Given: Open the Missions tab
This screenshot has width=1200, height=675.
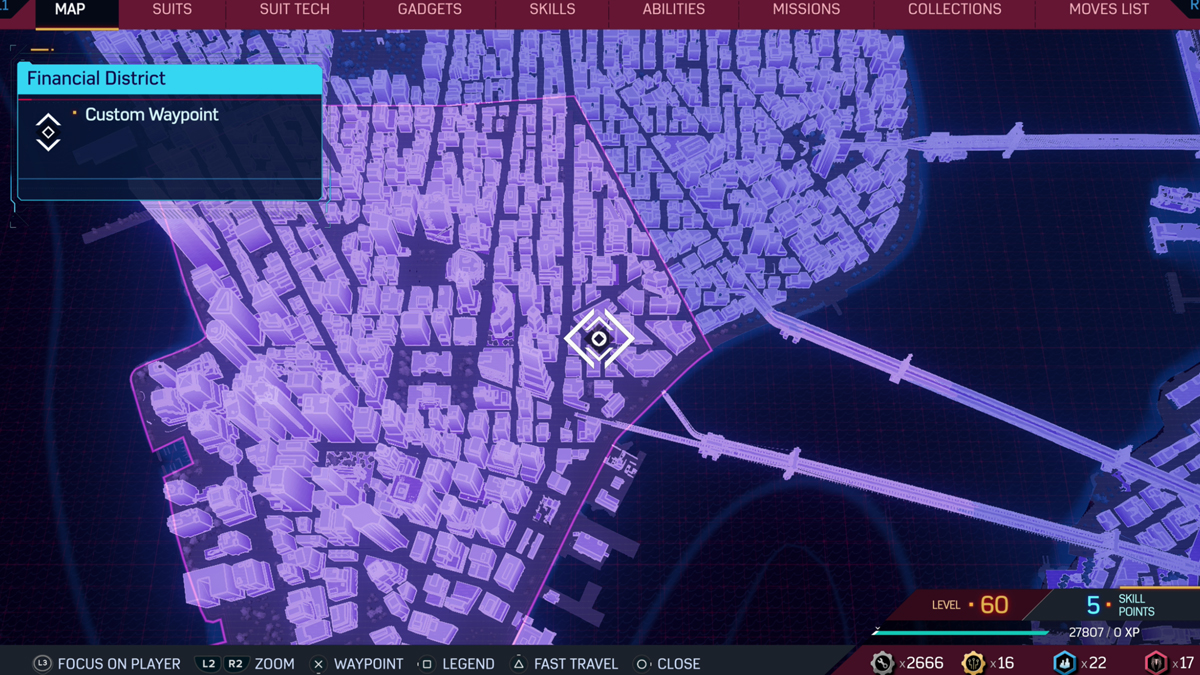Looking at the screenshot, I should 806,10.
